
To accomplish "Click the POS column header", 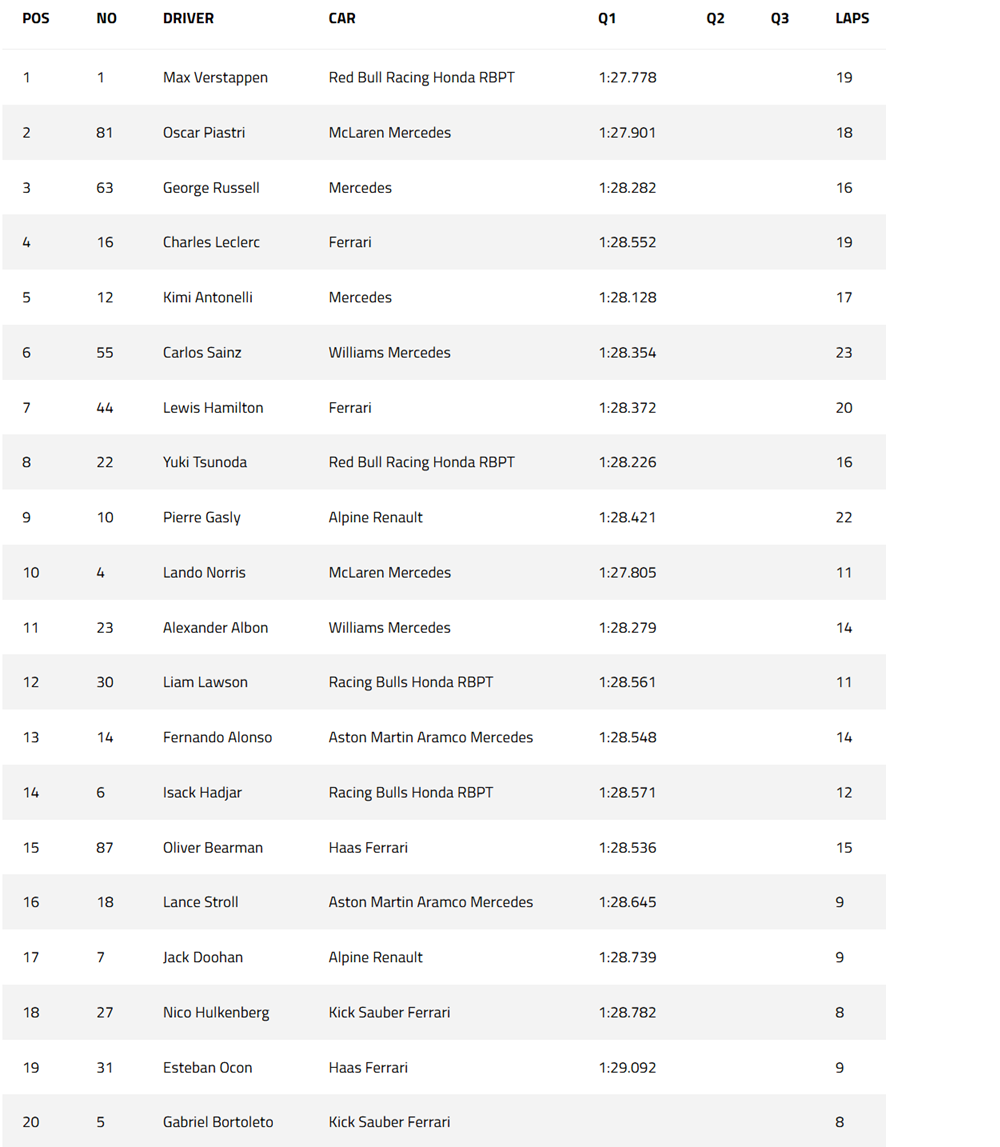I will (x=36, y=19).
